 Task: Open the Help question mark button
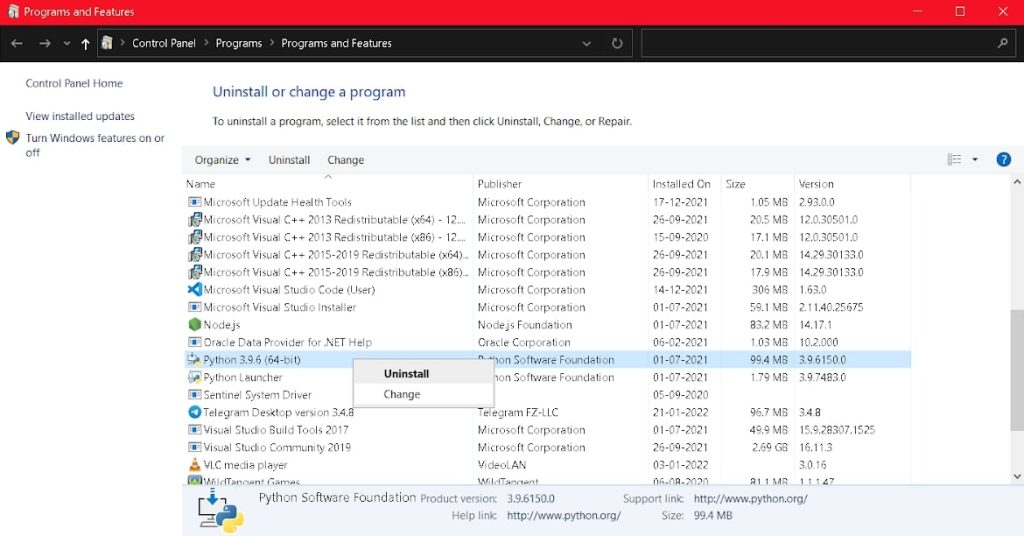coord(1003,159)
